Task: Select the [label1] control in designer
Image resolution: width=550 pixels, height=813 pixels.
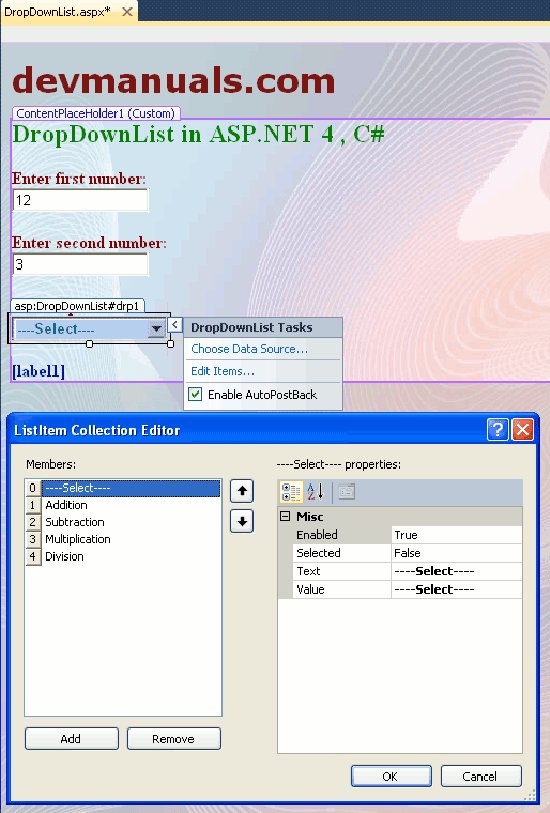Action: pos(38,371)
